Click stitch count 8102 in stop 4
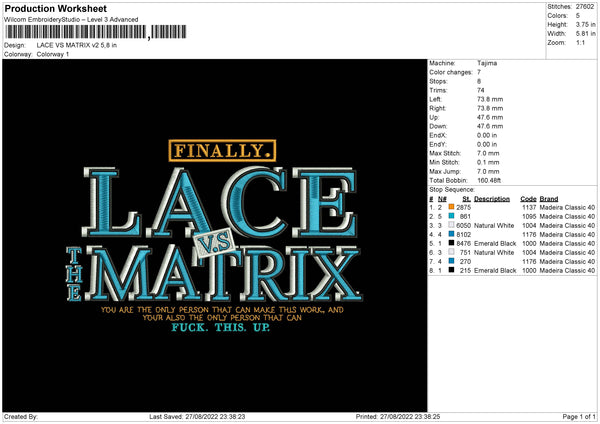Viewport: 600px width, 424px height. (x=463, y=235)
